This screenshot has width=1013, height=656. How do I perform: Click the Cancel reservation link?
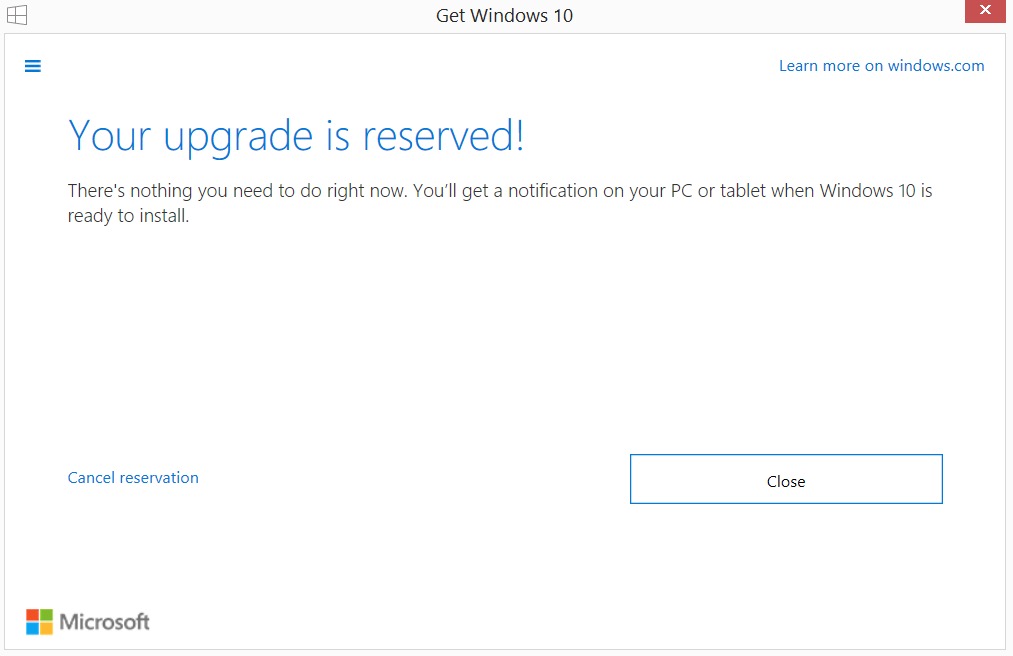click(x=133, y=478)
